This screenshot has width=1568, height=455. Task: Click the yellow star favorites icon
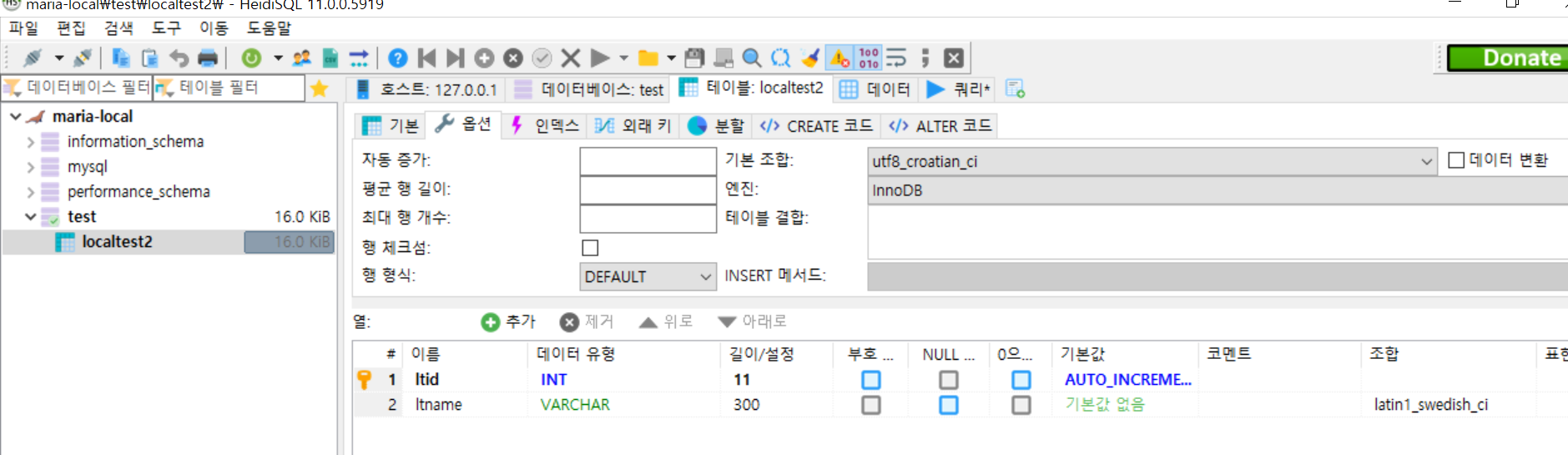coord(319,88)
